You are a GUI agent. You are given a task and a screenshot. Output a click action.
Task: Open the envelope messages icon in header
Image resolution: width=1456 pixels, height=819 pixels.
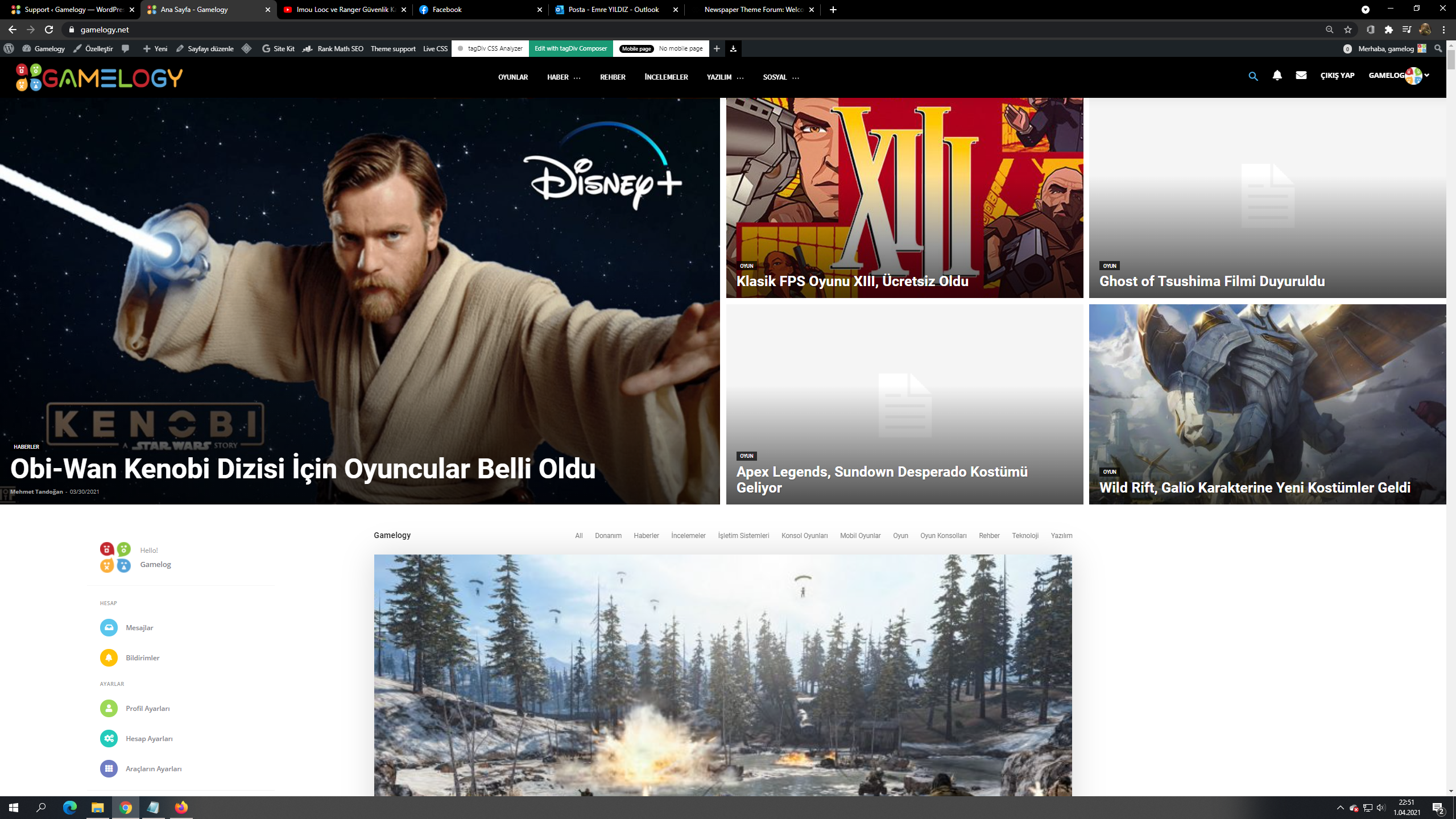(1301, 75)
